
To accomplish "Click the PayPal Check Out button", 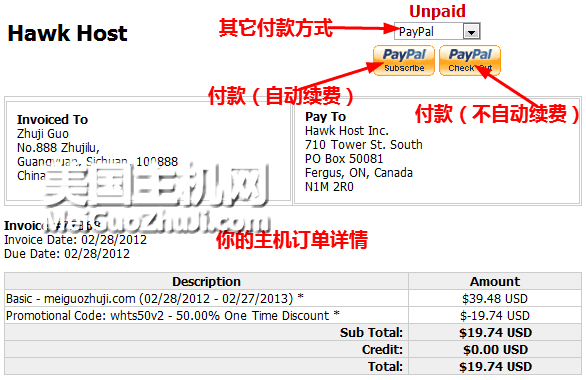I will pyautogui.click(x=470, y=61).
